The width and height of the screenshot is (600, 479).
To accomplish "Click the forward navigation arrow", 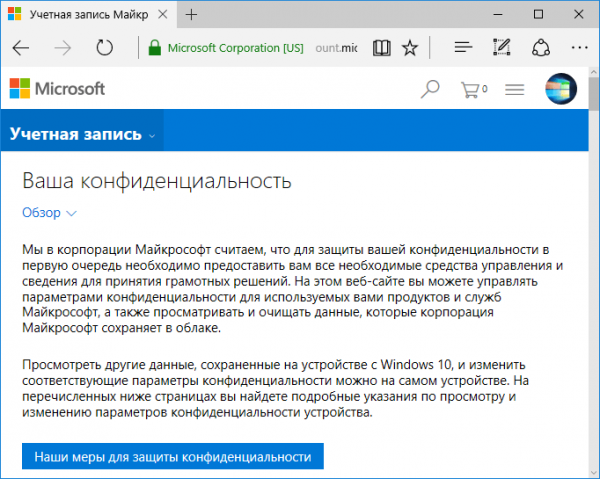I will (62, 47).
